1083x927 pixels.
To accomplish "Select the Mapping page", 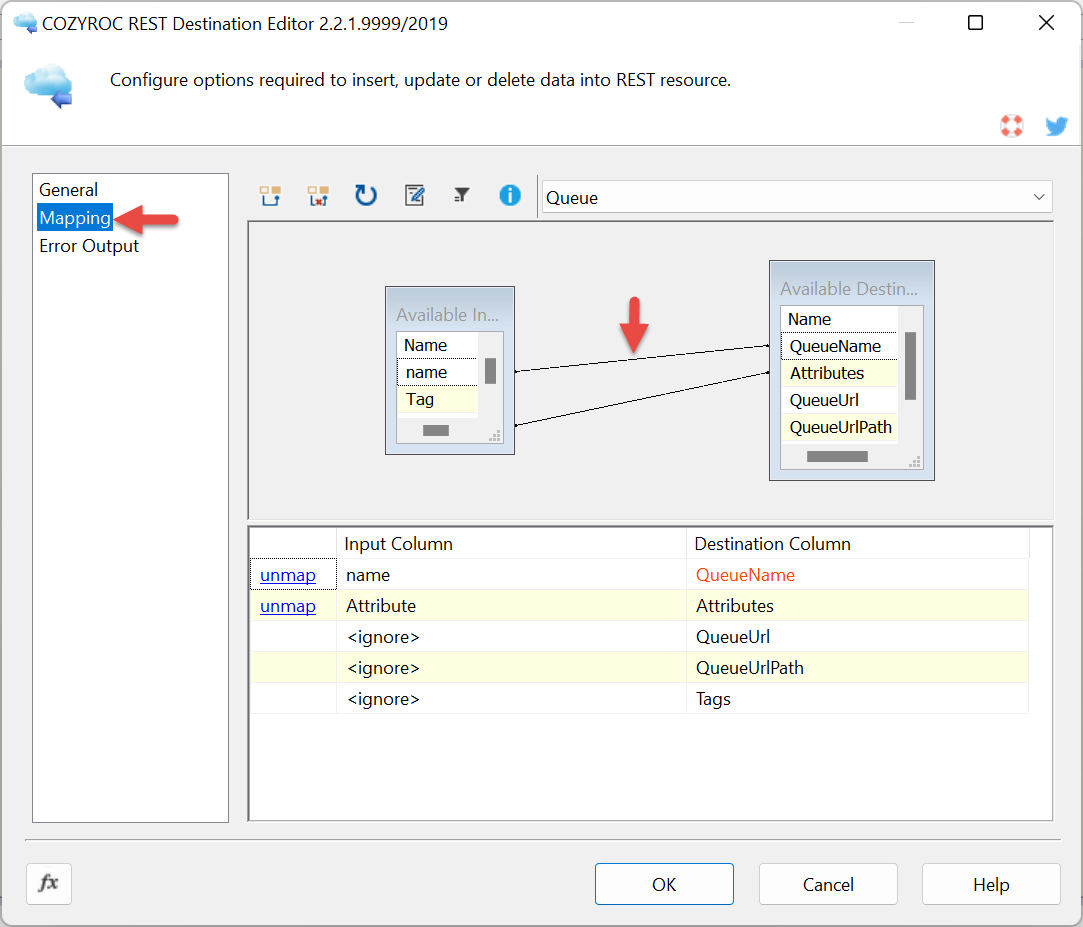I will pyautogui.click(x=75, y=218).
